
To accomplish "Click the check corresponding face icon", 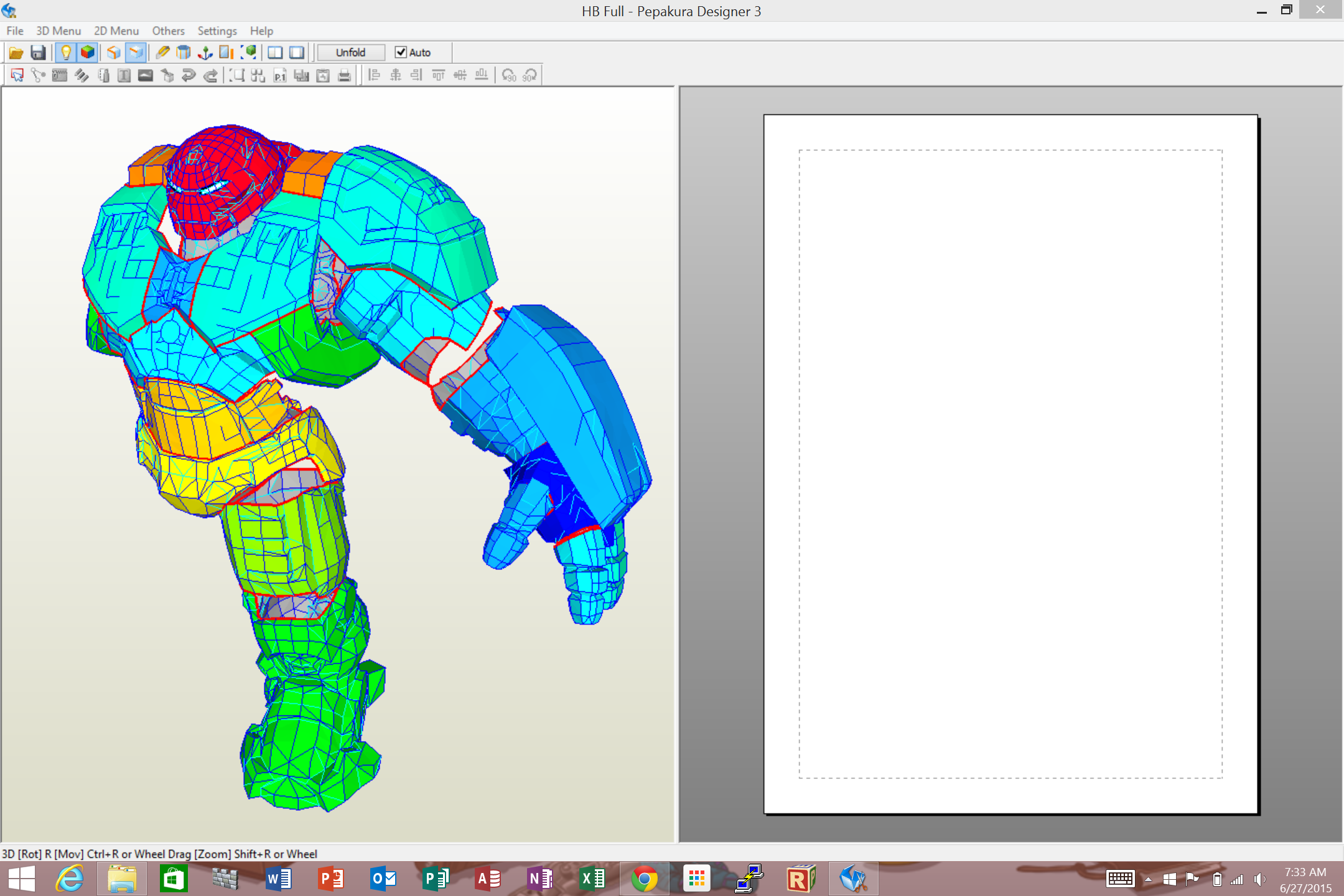I will [103, 75].
